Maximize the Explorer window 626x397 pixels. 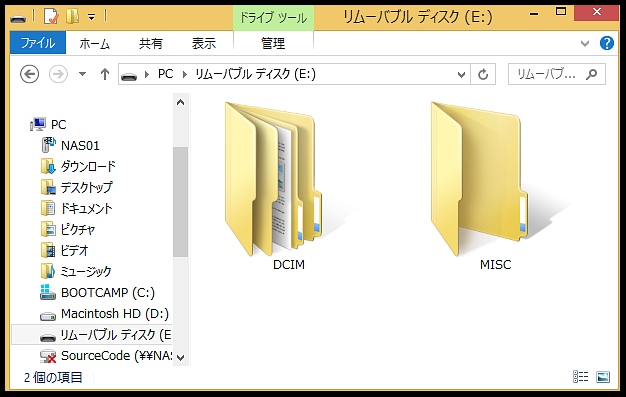pos(561,12)
